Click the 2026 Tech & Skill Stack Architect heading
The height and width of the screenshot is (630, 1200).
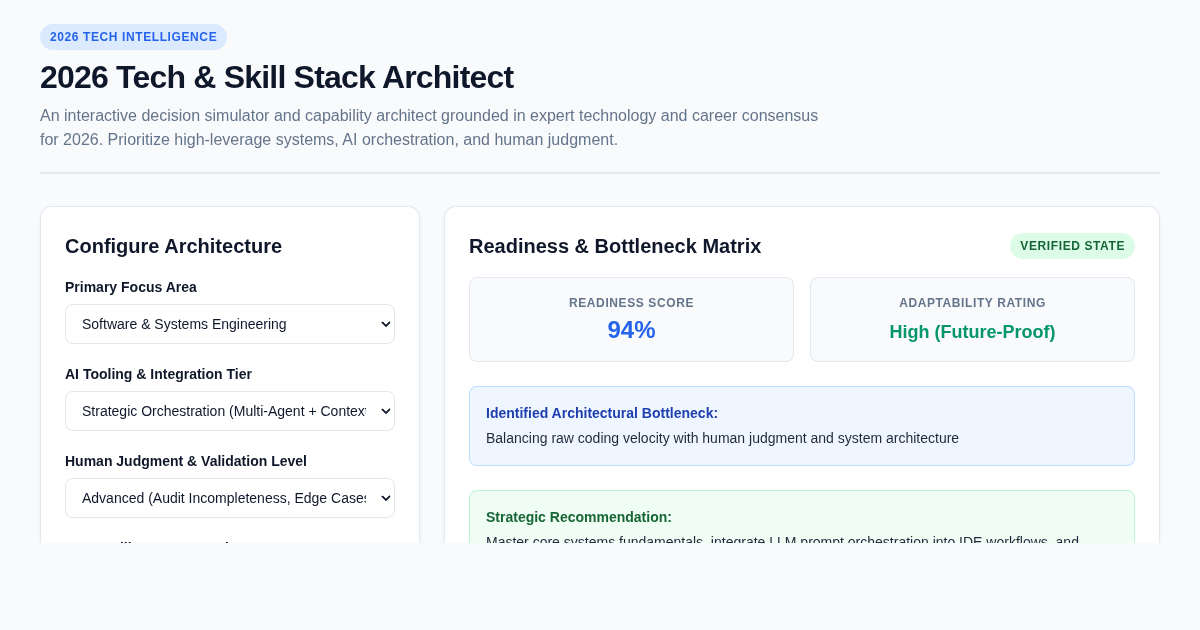(277, 77)
